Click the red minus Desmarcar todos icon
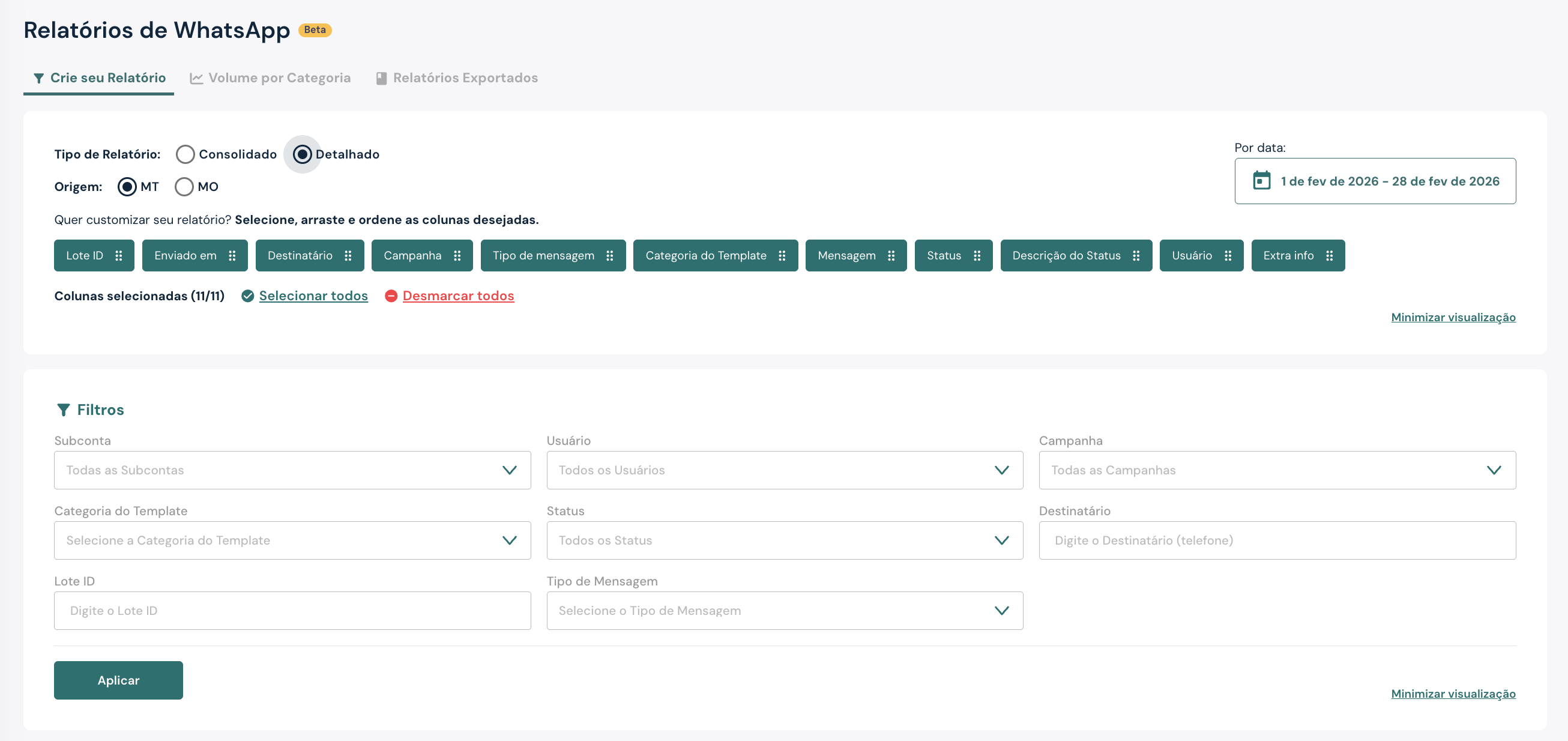 click(x=391, y=296)
